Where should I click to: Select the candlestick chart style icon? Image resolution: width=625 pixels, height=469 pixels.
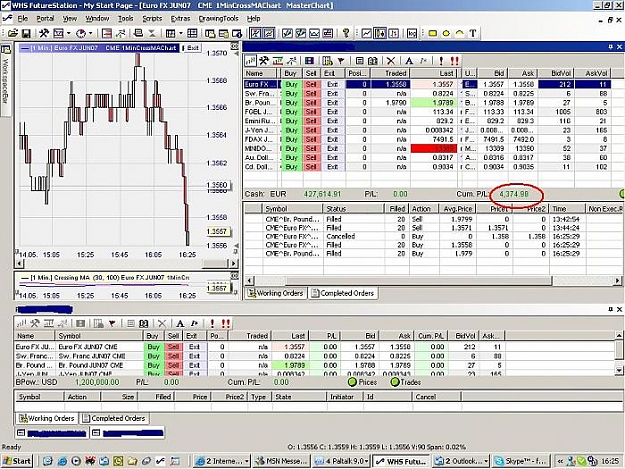pyautogui.click(x=380, y=33)
